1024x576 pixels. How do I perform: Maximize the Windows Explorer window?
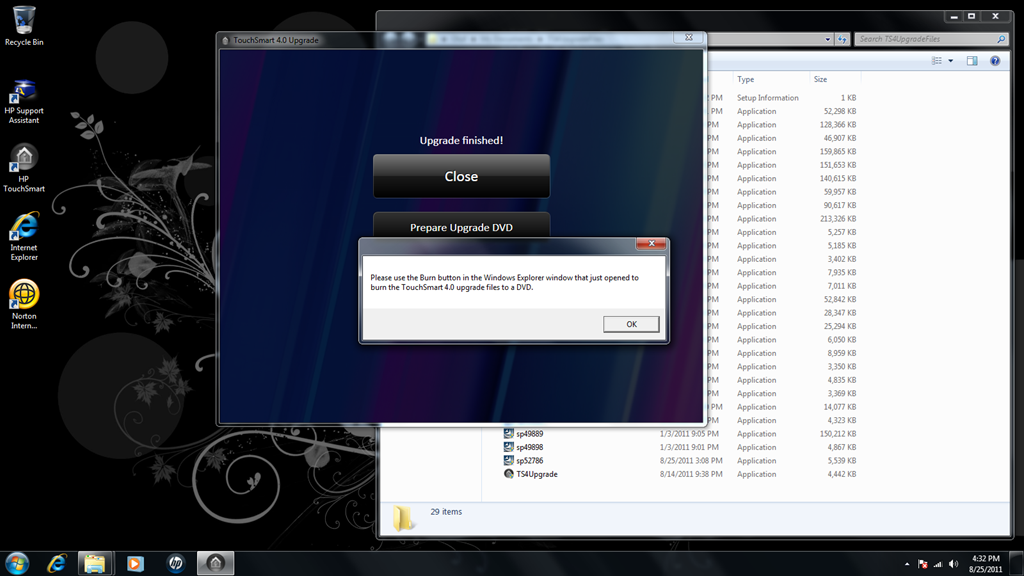[971, 16]
